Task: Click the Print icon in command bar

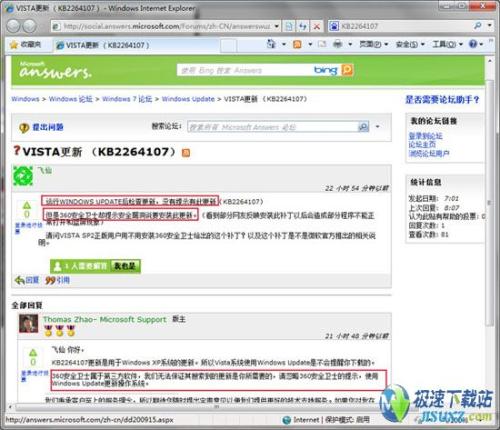Action: pos(337,44)
